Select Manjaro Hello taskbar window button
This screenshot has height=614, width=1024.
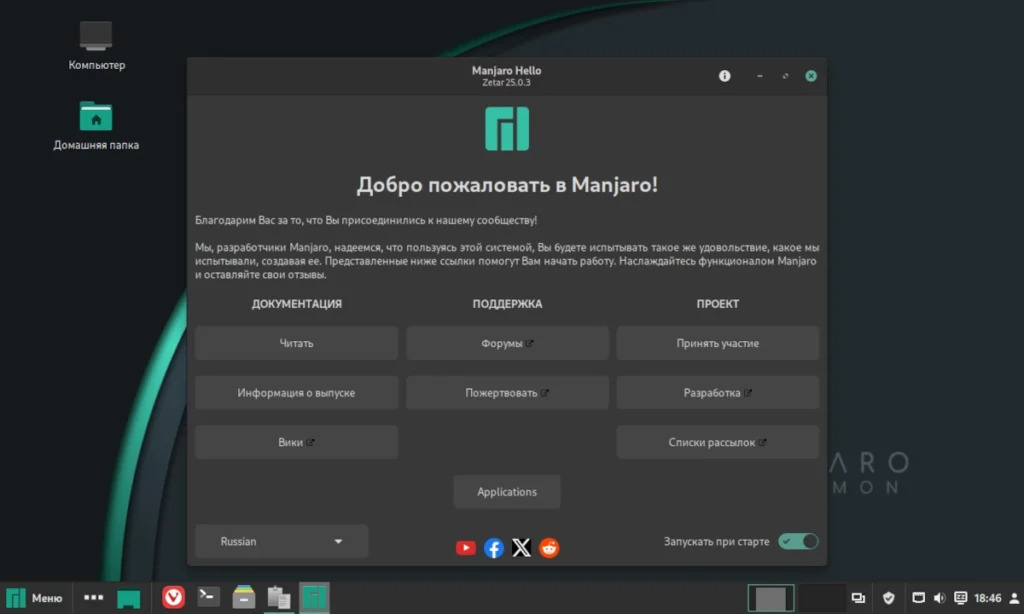[x=314, y=598]
